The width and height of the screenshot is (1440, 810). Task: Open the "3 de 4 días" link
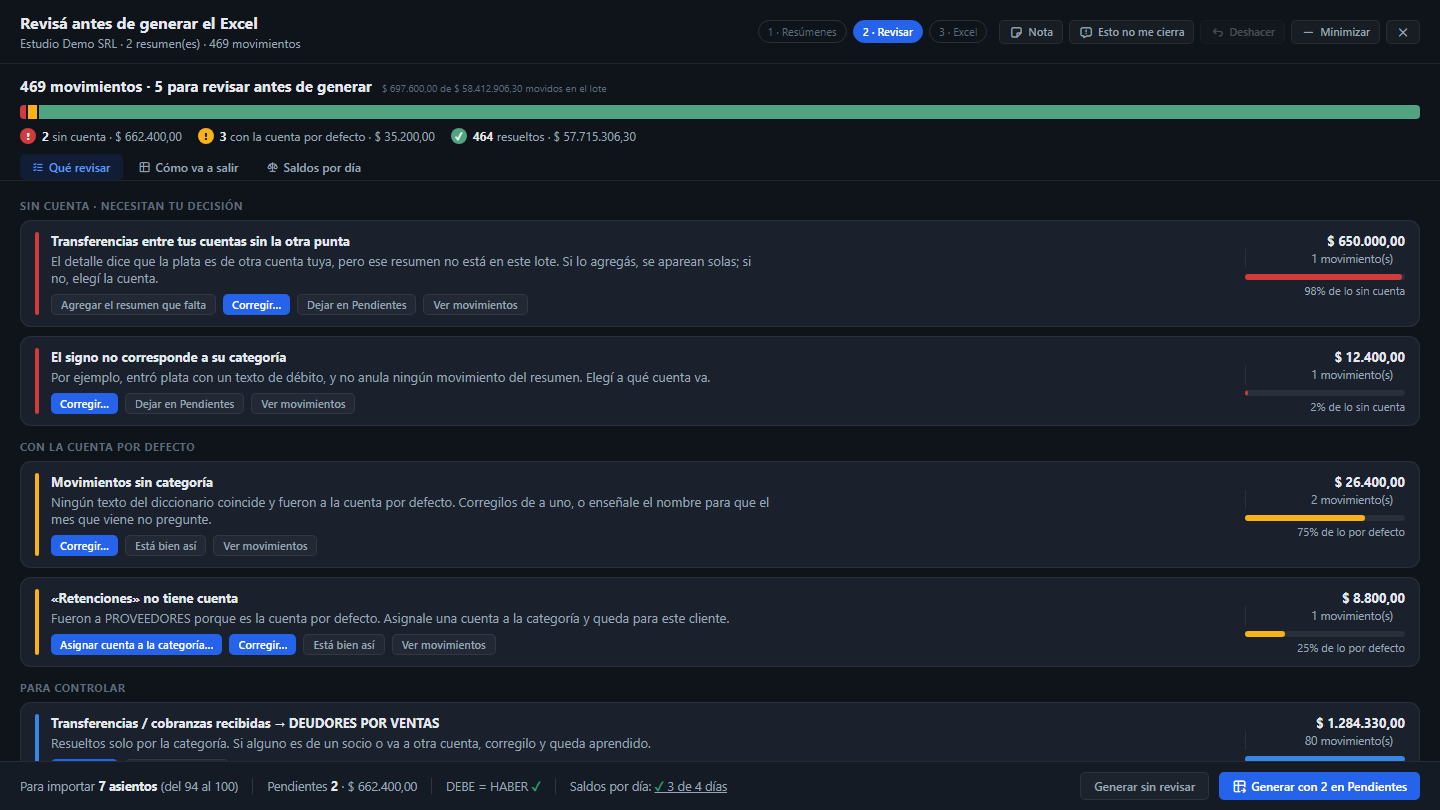[x=691, y=787]
